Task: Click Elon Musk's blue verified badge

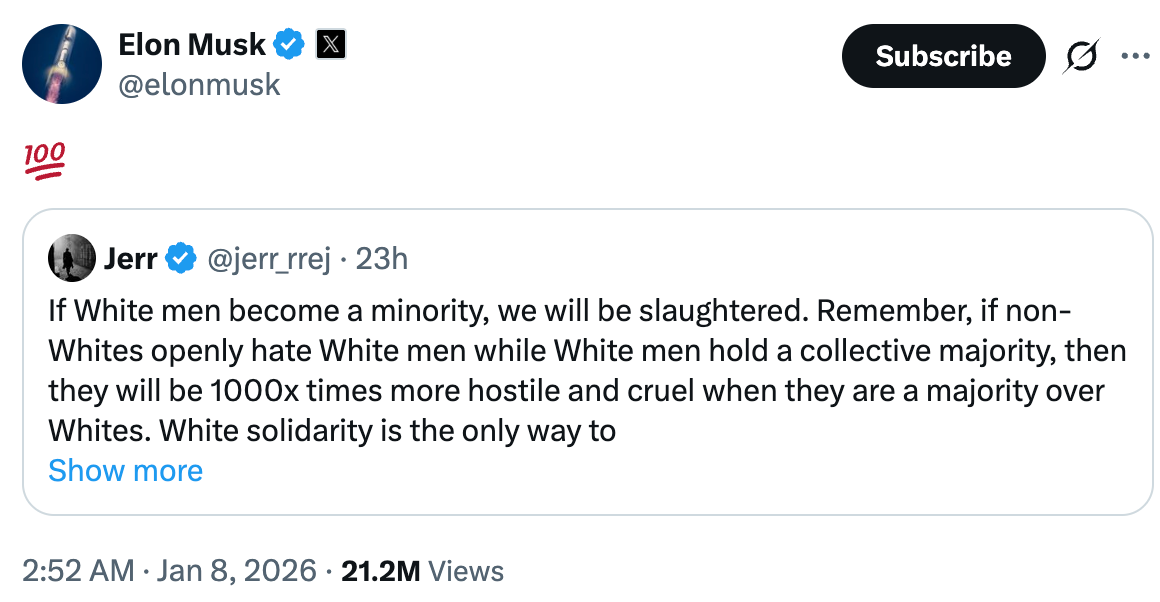Action: click(290, 45)
